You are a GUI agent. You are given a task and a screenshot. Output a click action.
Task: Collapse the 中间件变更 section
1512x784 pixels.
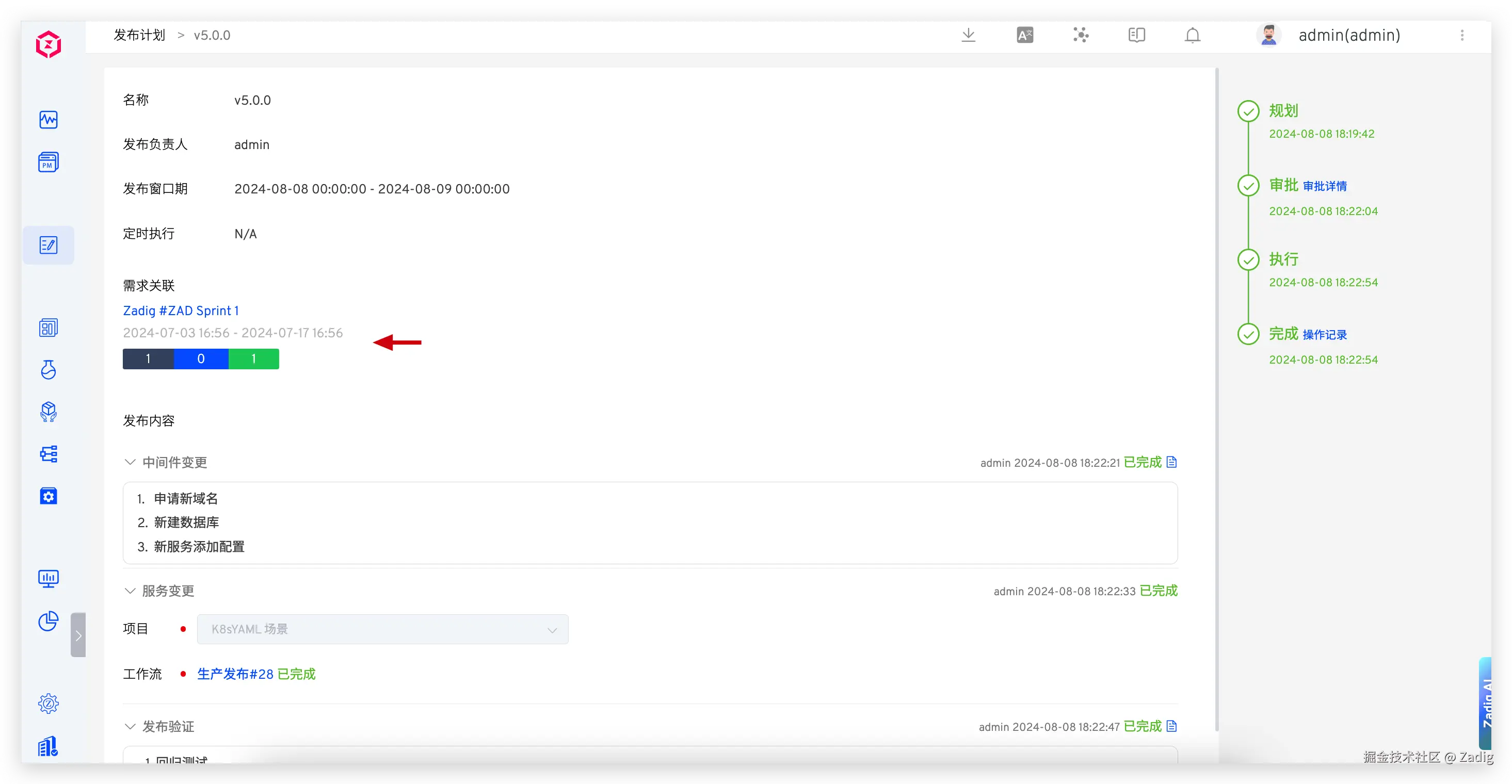pos(131,463)
